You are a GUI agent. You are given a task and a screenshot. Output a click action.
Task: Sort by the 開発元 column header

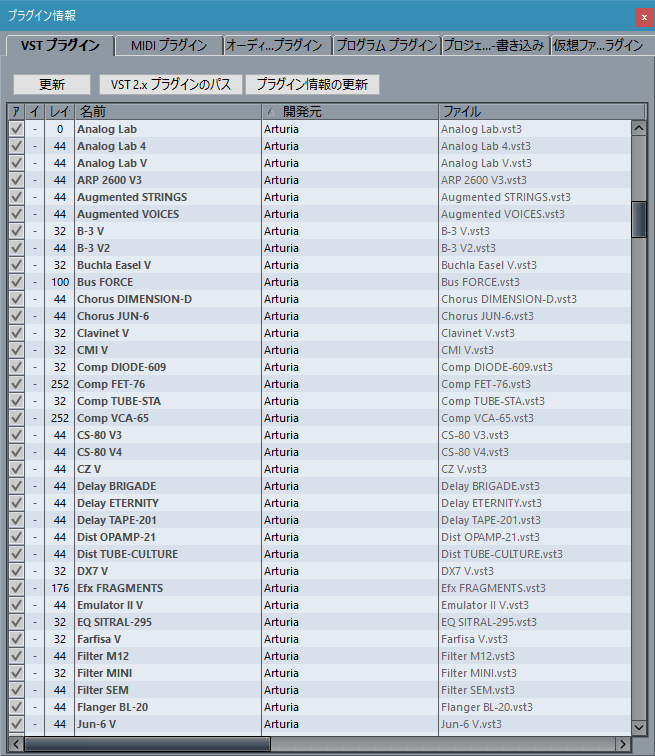pos(350,112)
